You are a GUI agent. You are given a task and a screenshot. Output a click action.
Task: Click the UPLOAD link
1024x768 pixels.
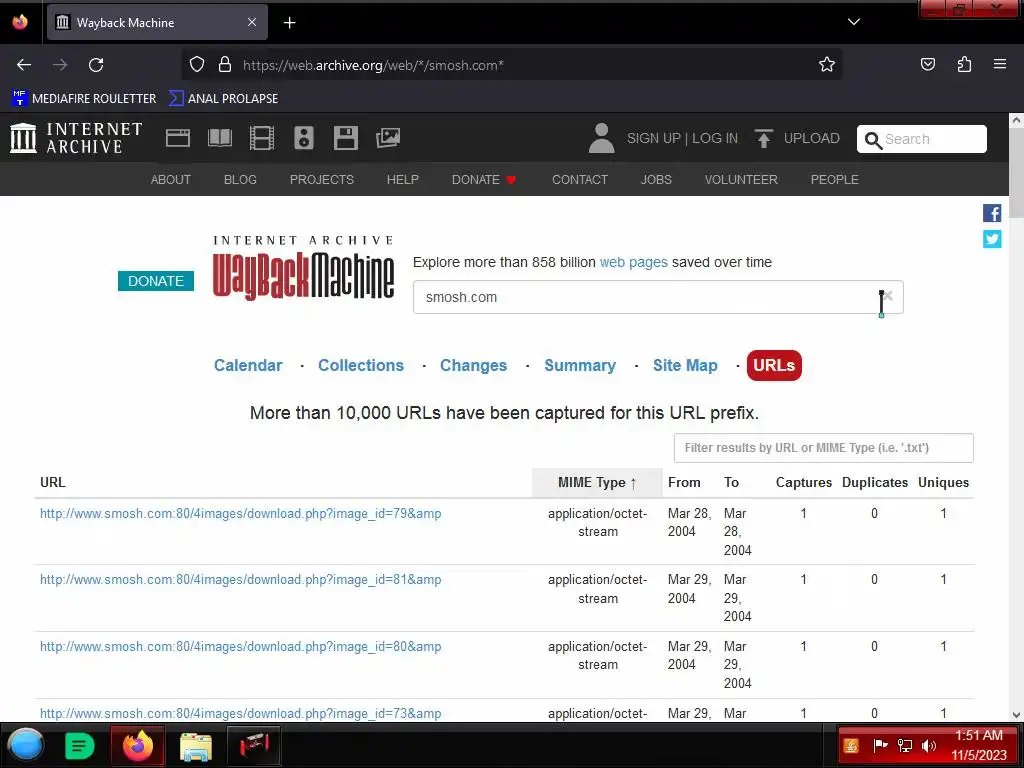click(812, 138)
